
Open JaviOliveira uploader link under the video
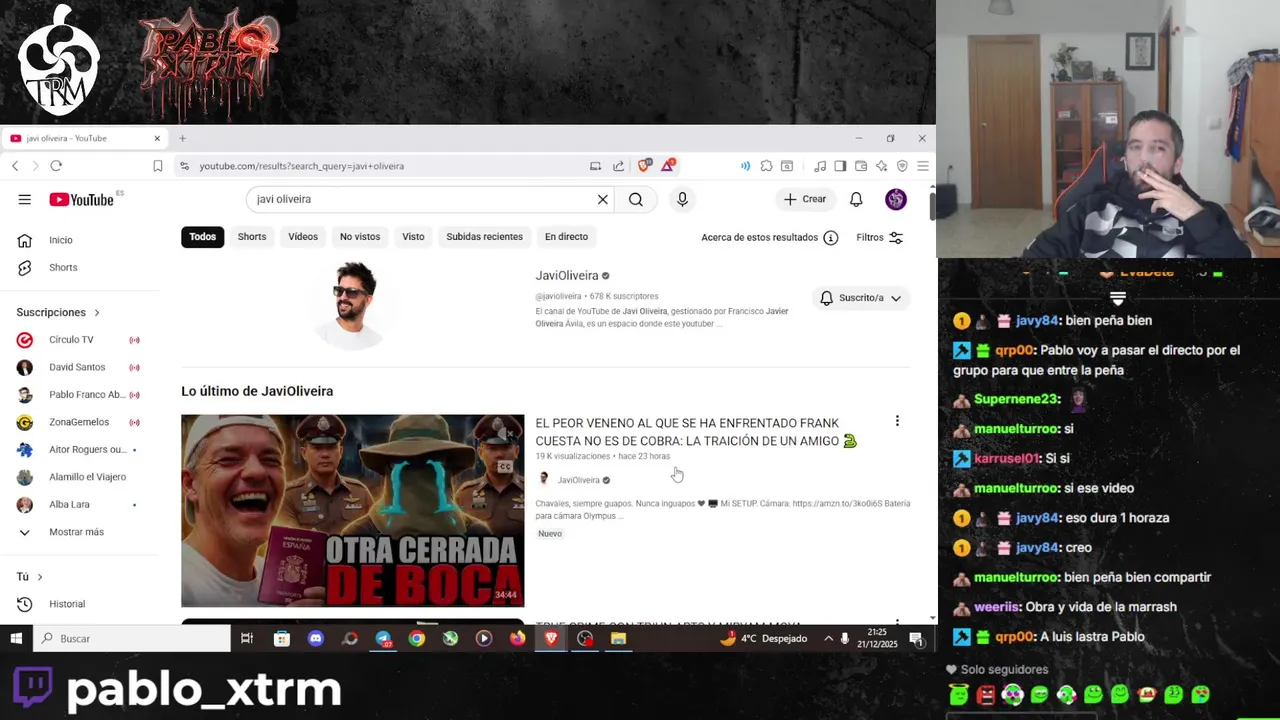(x=578, y=480)
